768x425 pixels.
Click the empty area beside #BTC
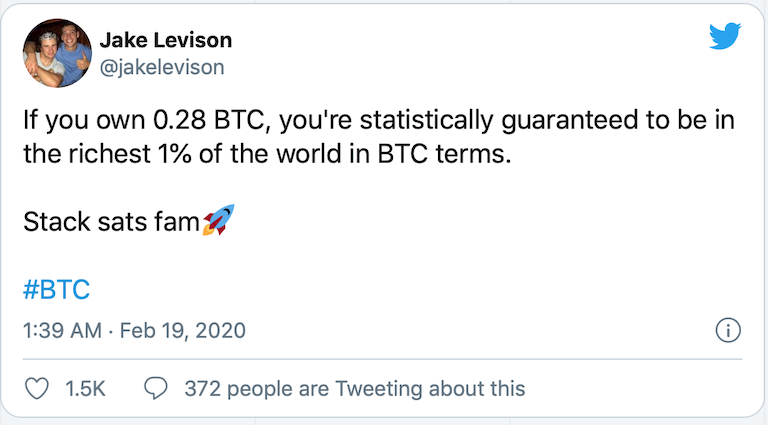tap(400, 290)
